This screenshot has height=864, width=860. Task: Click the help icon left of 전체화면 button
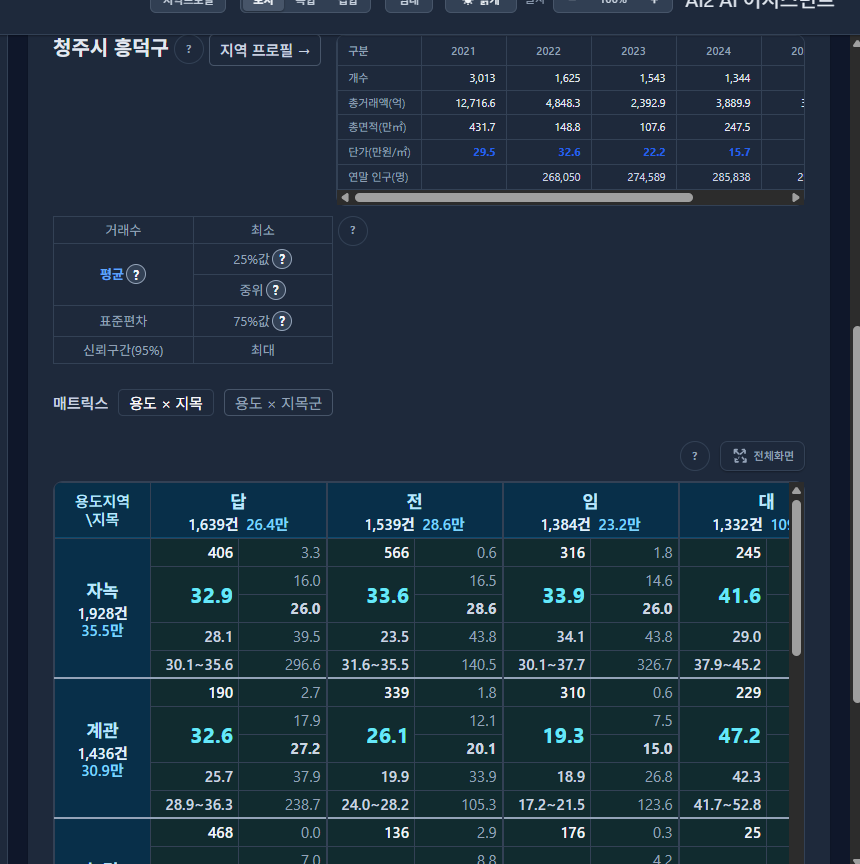[694, 456]
